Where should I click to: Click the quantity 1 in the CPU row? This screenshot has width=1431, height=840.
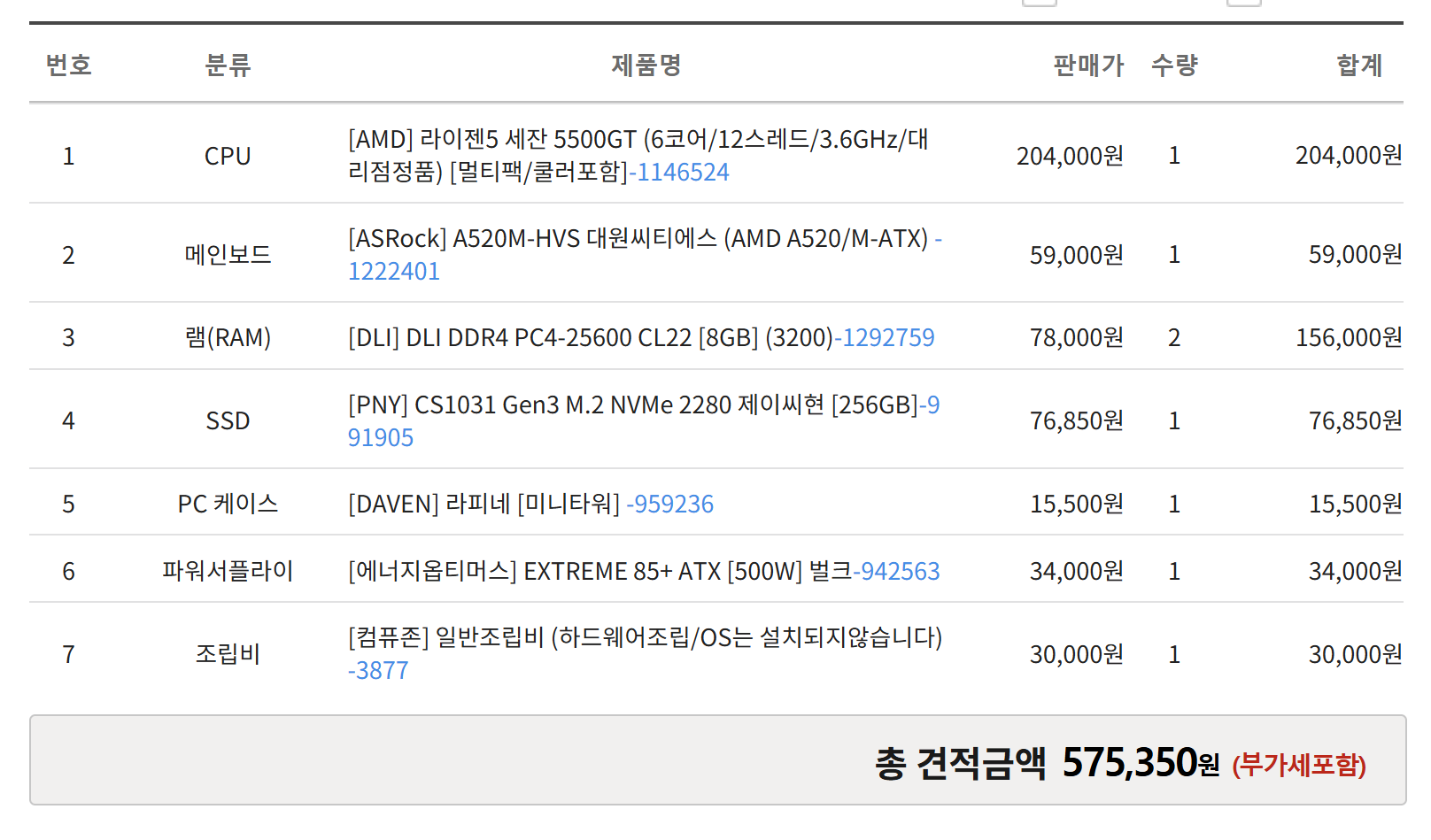[x=1174, y=156]
